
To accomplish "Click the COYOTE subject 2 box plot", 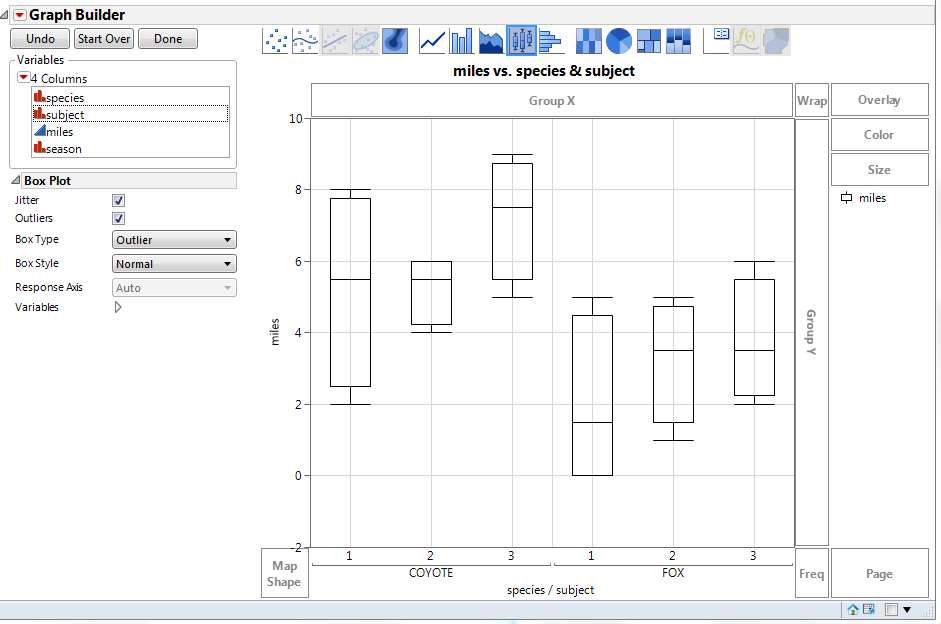I will point(431,296).
